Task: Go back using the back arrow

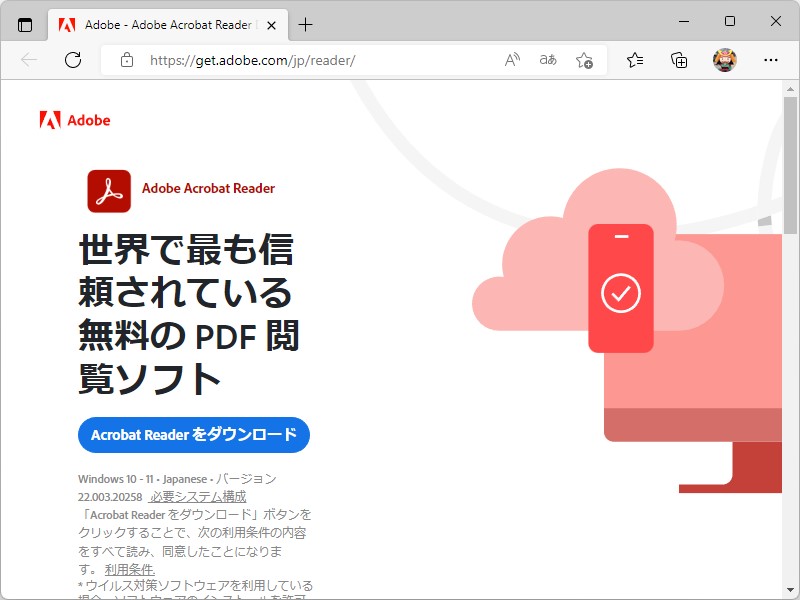Action: [x=29, y=60]
